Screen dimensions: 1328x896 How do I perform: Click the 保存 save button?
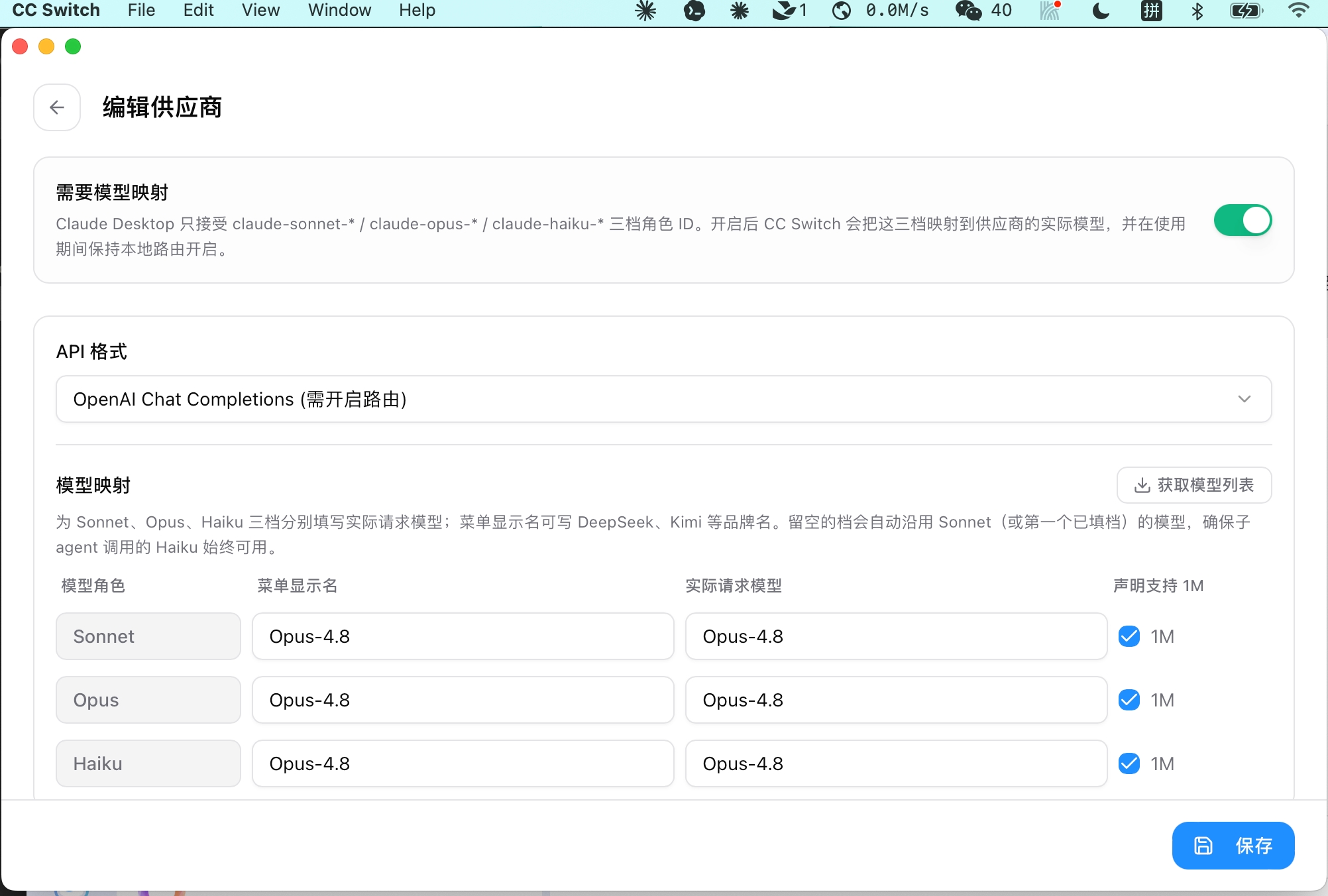pos(1233,846)
